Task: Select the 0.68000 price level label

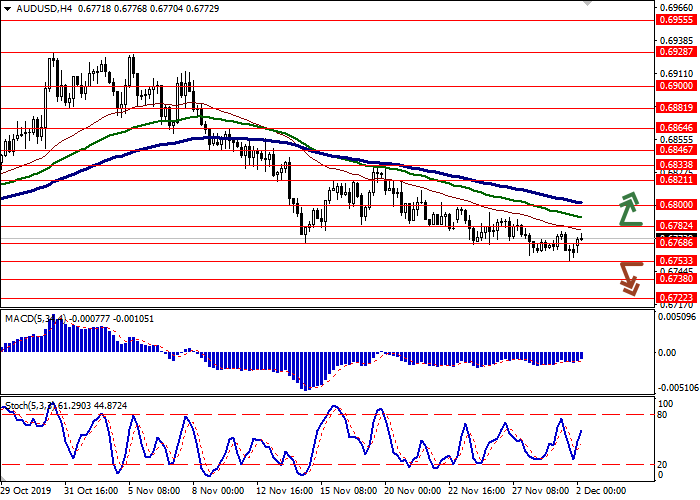Action: (x=675, y=206)
